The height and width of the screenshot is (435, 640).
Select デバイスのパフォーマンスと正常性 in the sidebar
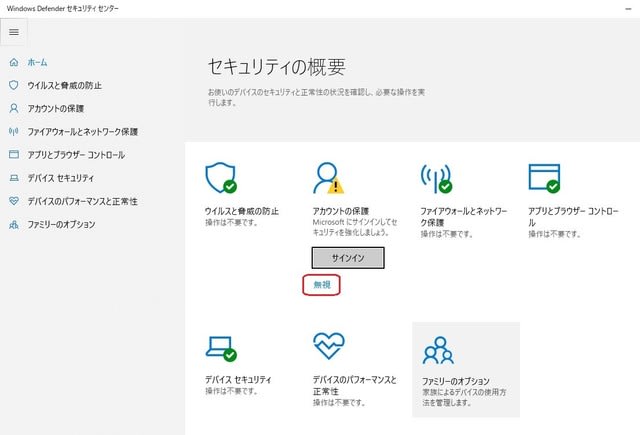(x=82, y=201)
